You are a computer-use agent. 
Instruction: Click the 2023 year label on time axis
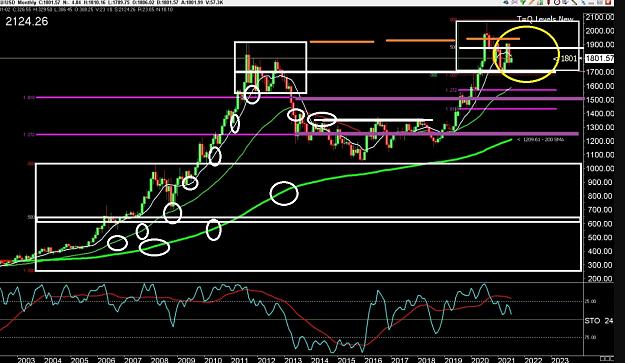560,360
